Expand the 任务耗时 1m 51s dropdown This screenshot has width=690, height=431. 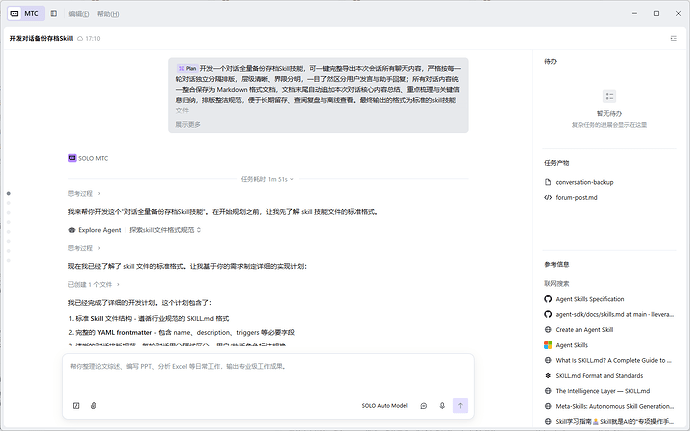pos(267,179)
